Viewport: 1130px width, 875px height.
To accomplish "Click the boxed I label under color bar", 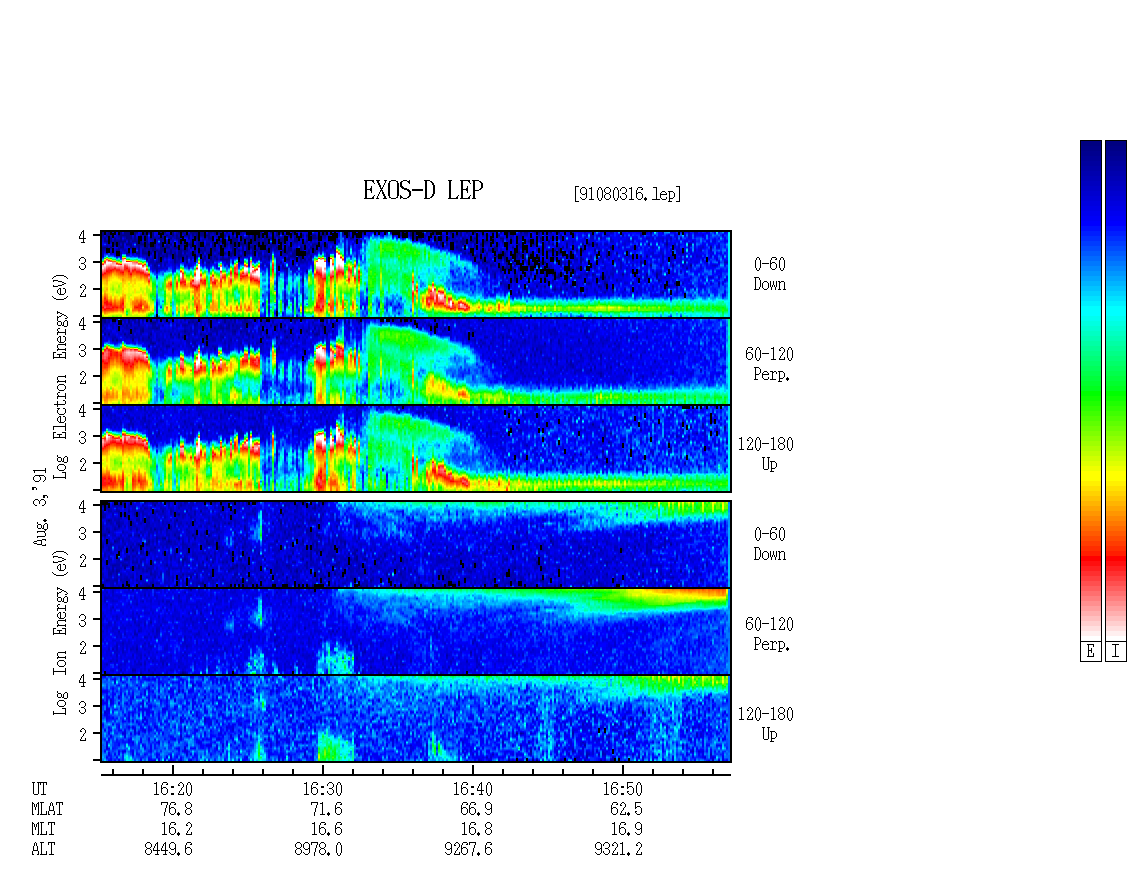I will 1116,651.
